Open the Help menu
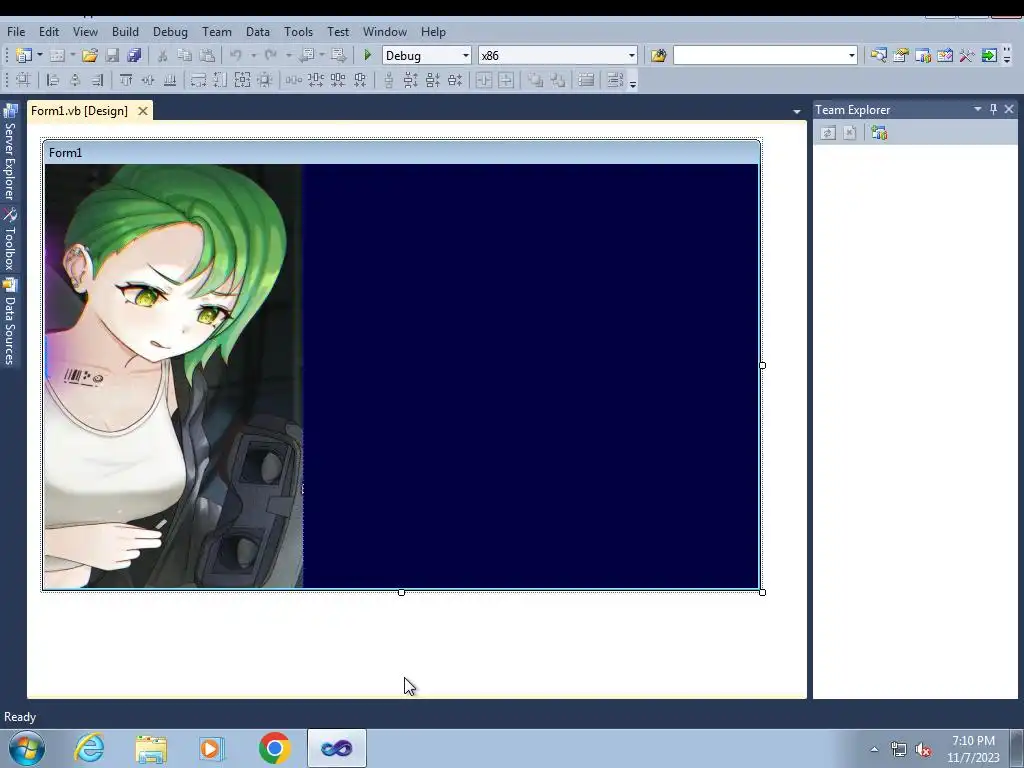Screen dimensions: 1024x768 coord(433,31)
